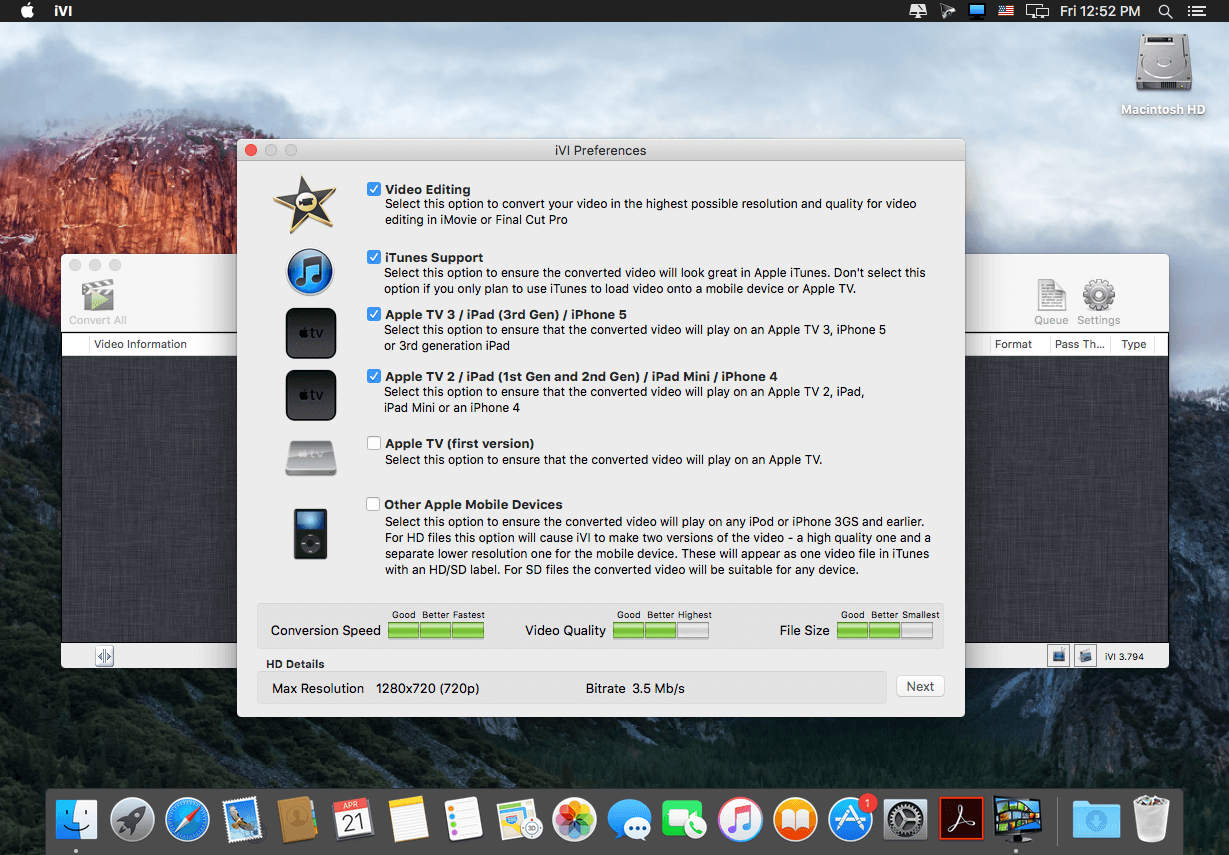Click the HD Details heading
The height and width of the screenshot is (855, 1229).
tap(295, 664)
